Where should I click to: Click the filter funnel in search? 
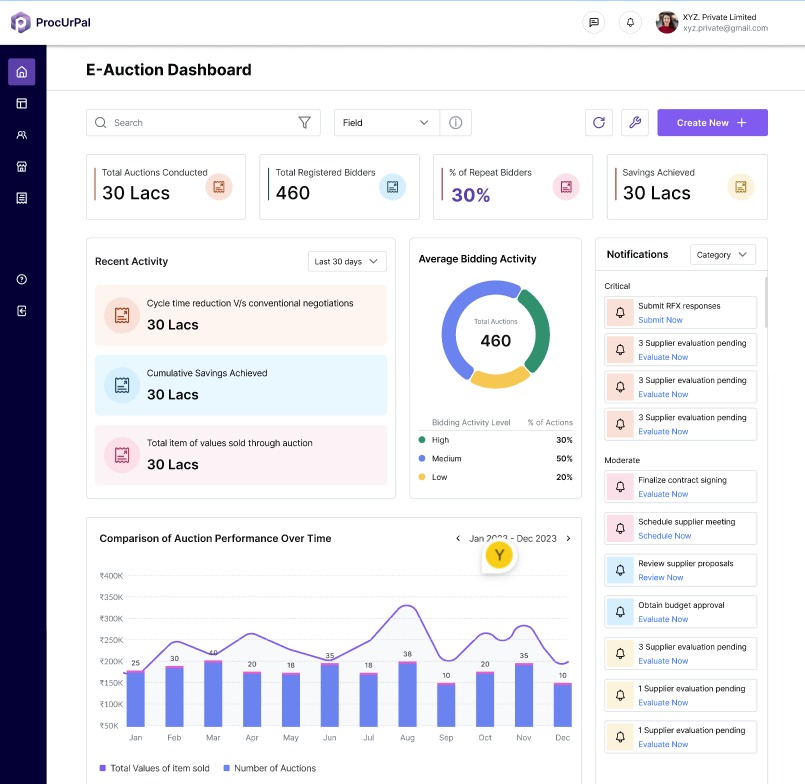tap(305, 123)
